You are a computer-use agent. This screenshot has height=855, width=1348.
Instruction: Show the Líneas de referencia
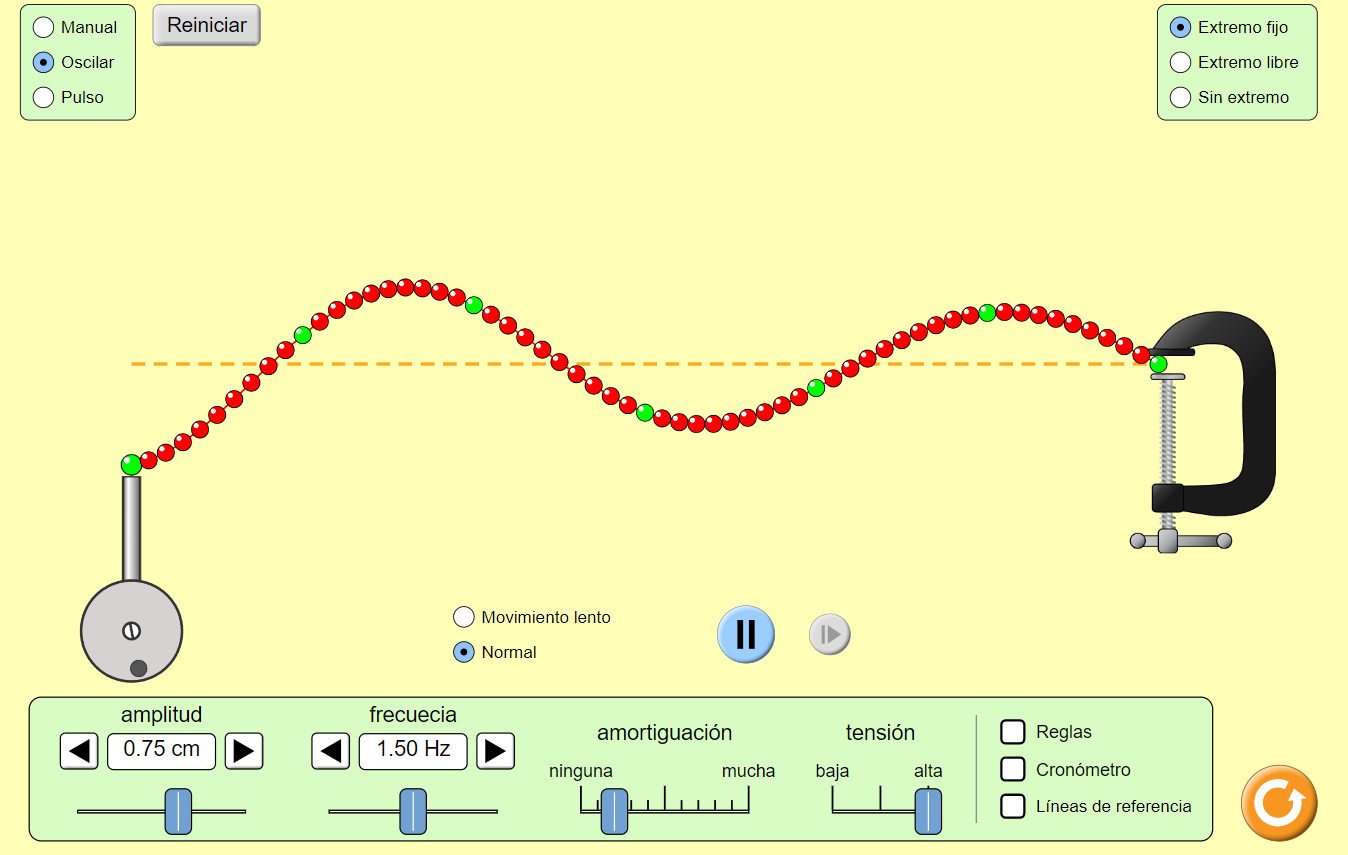(1012, 806)
